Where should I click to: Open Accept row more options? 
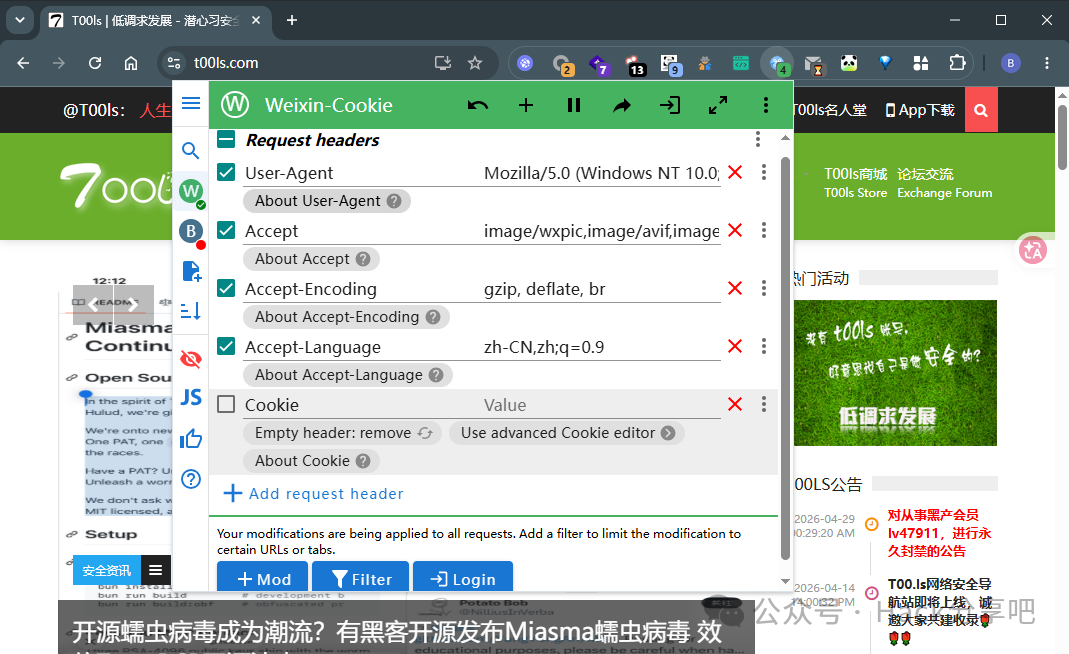(764, 230)
